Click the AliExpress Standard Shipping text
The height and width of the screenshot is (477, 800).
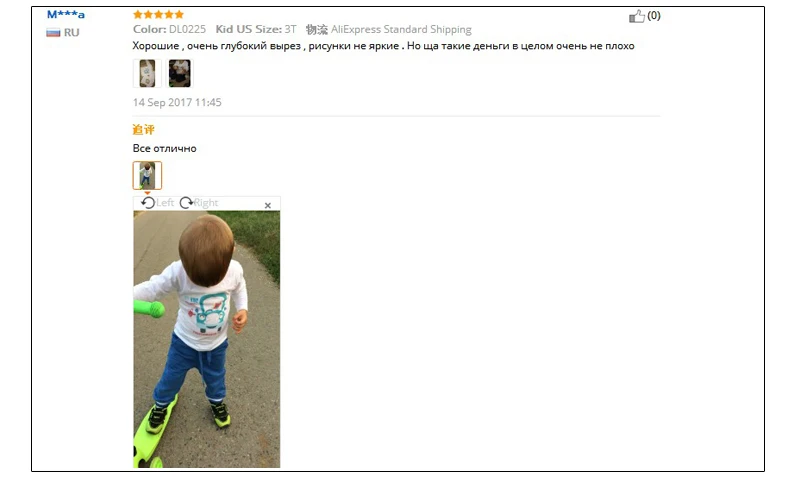pyautogui.click(x=401, y=30)
